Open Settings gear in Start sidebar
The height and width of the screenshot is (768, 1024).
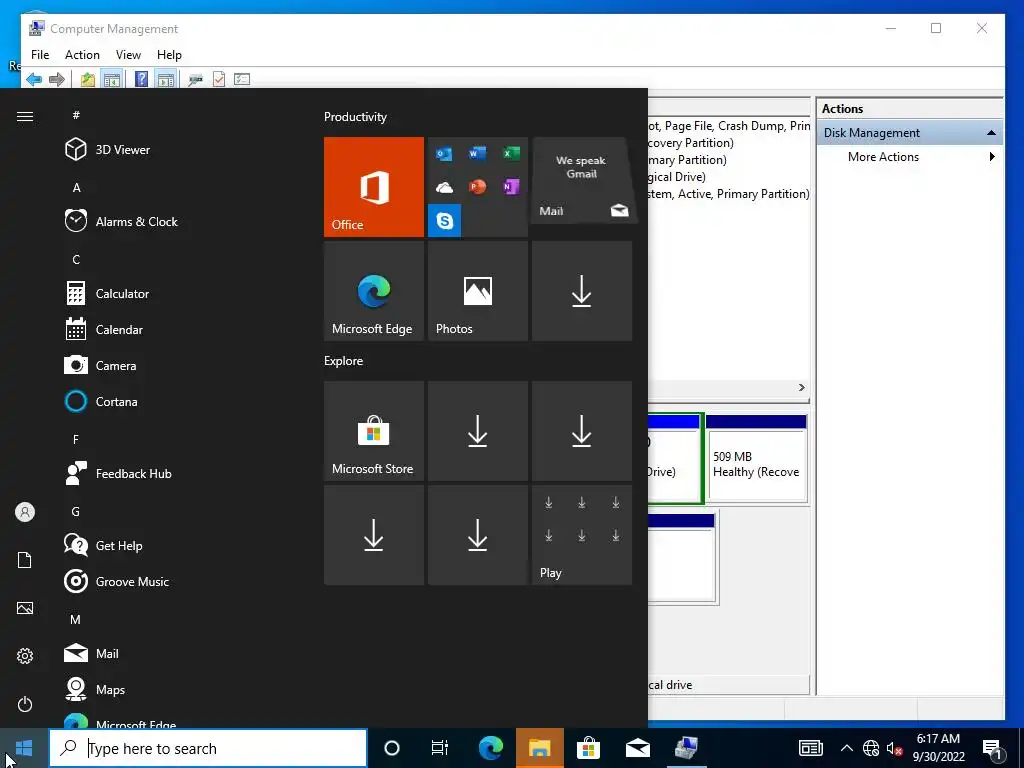click(x=25, y=656)
